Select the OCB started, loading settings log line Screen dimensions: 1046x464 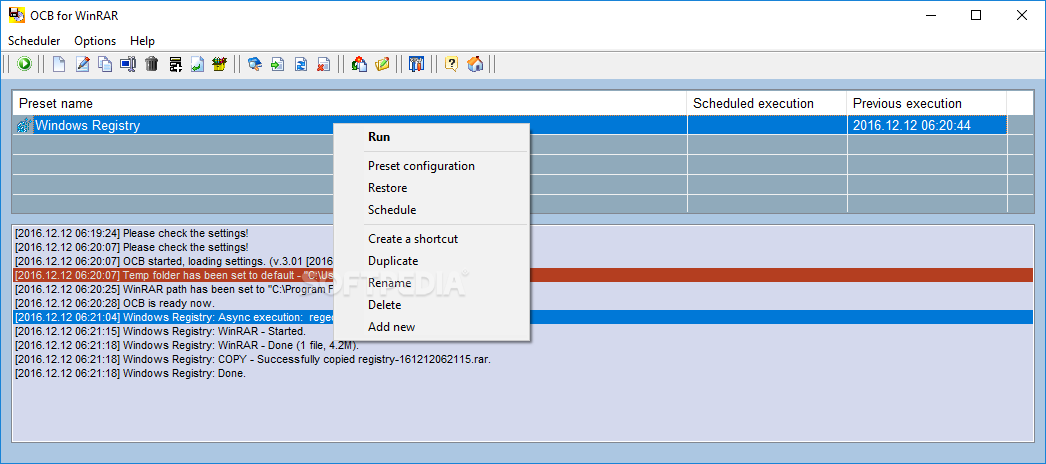(x=524, y=261)
